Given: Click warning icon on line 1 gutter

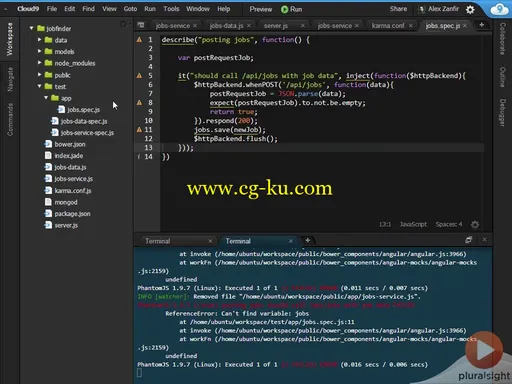Looking at the screenshot, I should pos(139,40).
